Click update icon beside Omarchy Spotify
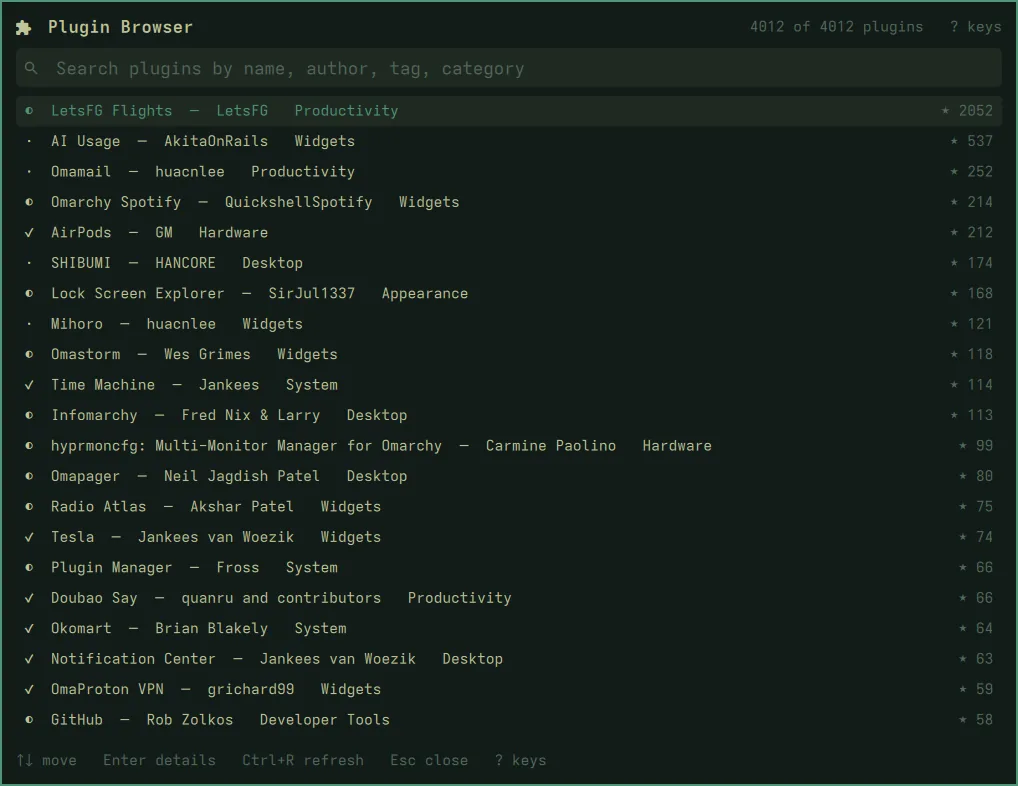The width and height of the screenshot is (1018, 786). click(29, 203)
